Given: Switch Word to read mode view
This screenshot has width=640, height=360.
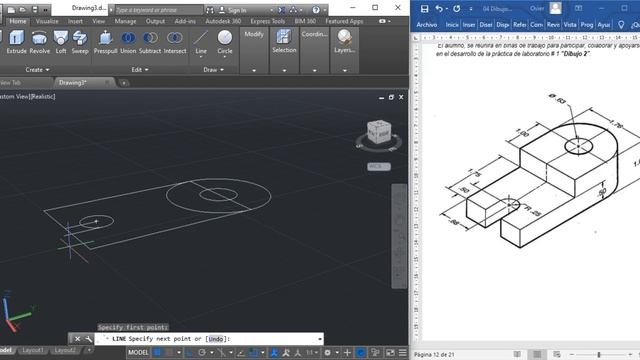Looking at the screenshot, I should (x=517, y=354).
